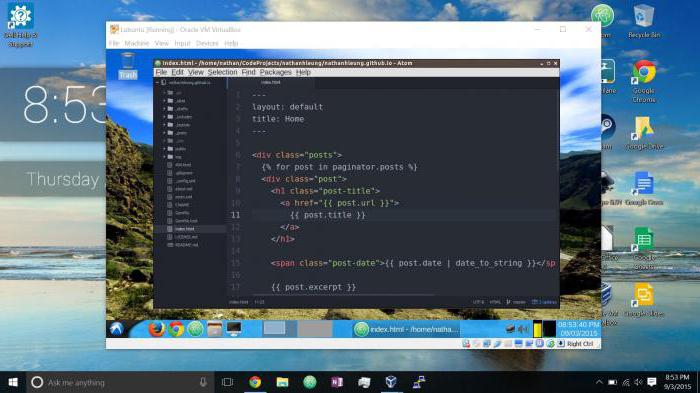Click the speaker volume icon in Lubuntu tray
Screen dimensions: 700x393
pyautogui.click(x=523, y=330)
